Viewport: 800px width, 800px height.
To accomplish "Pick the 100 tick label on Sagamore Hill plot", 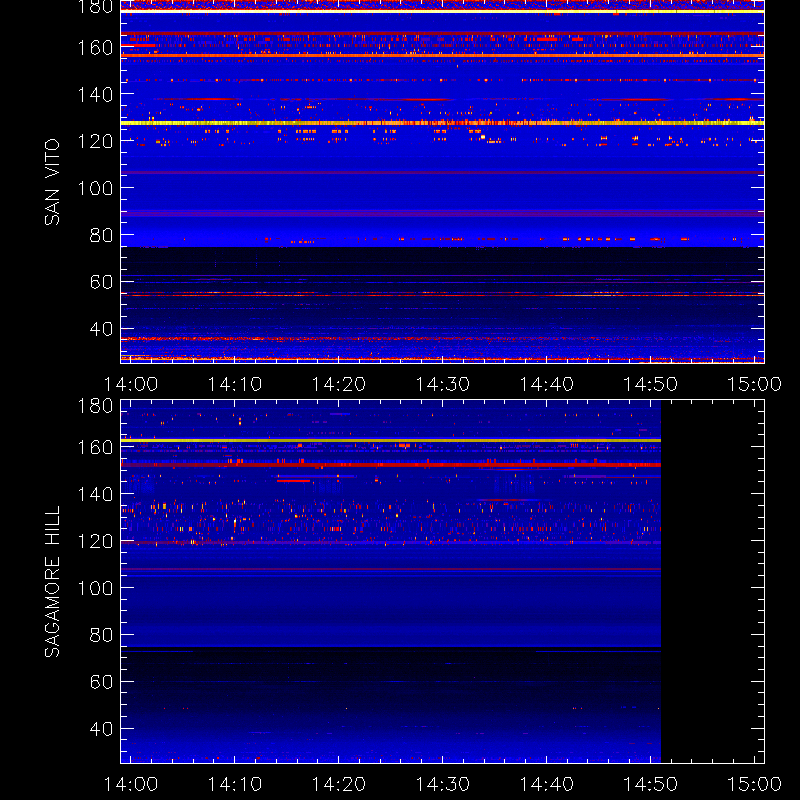I will pos(95,588).
